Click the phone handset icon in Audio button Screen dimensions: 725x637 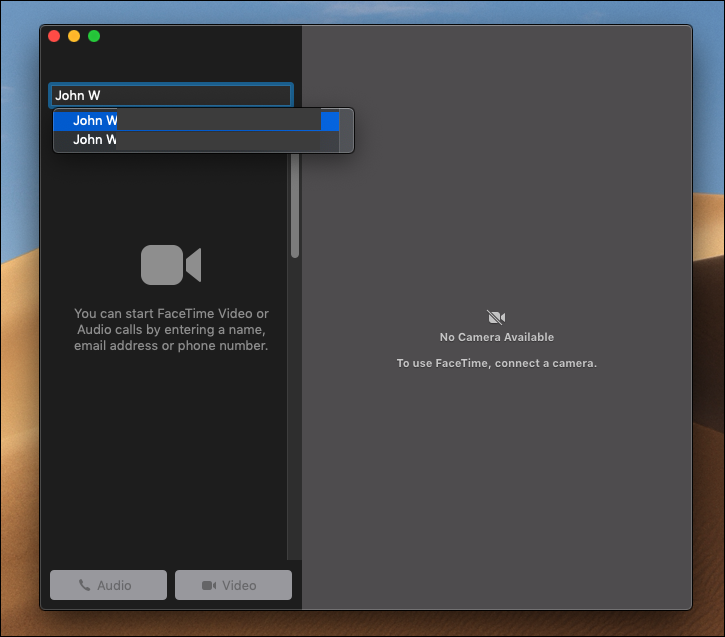tap(85, 585)
